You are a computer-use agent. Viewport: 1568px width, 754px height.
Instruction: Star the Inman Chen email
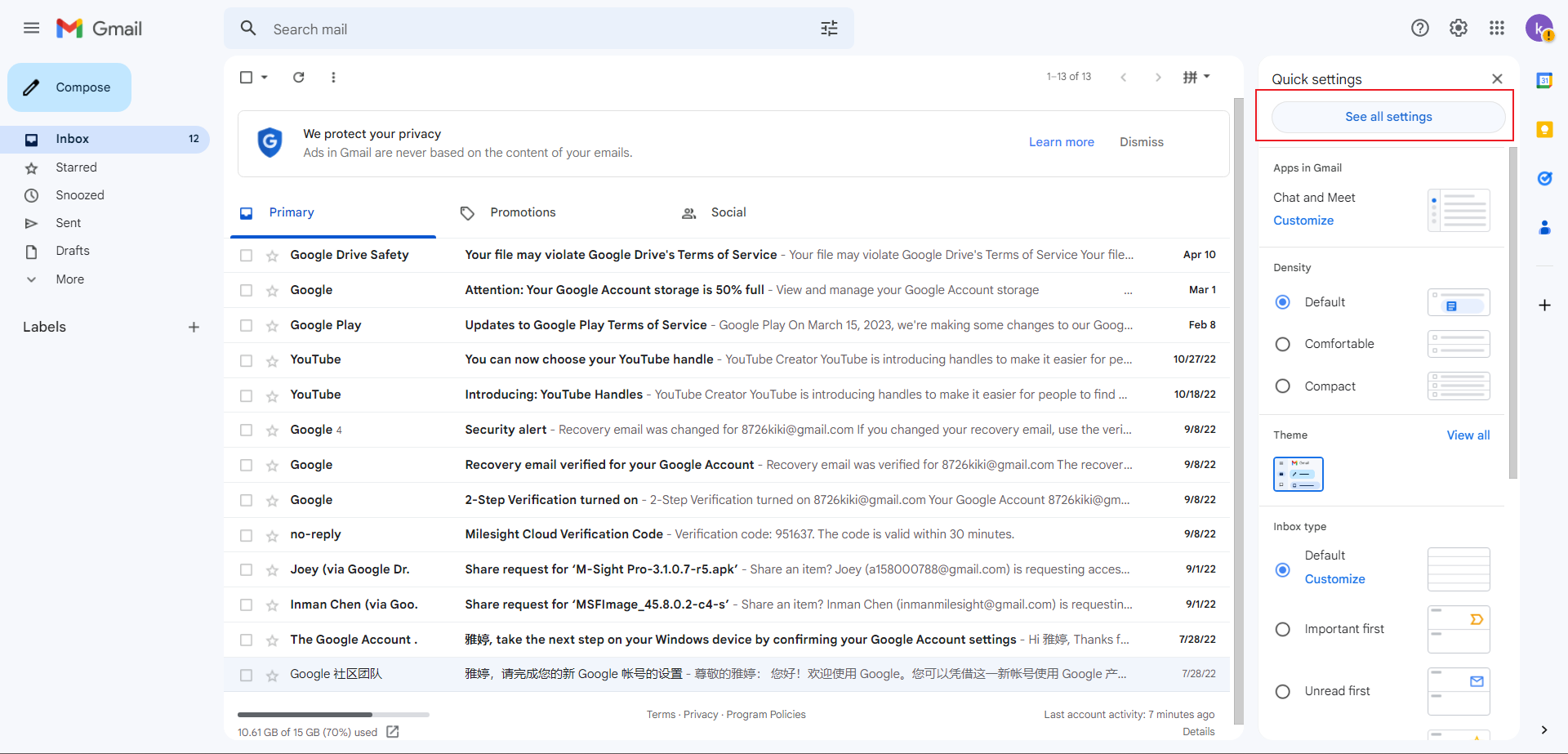[273, 605]
